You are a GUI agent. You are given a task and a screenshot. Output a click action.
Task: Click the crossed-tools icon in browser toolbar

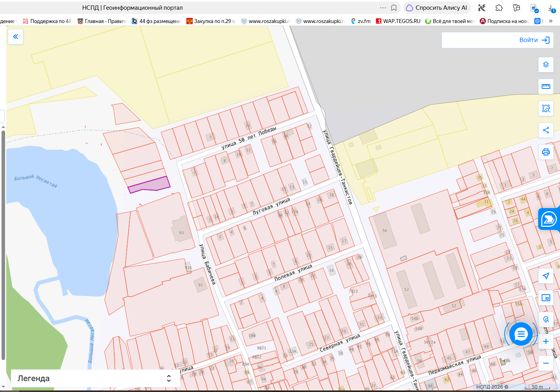point(481,8)
